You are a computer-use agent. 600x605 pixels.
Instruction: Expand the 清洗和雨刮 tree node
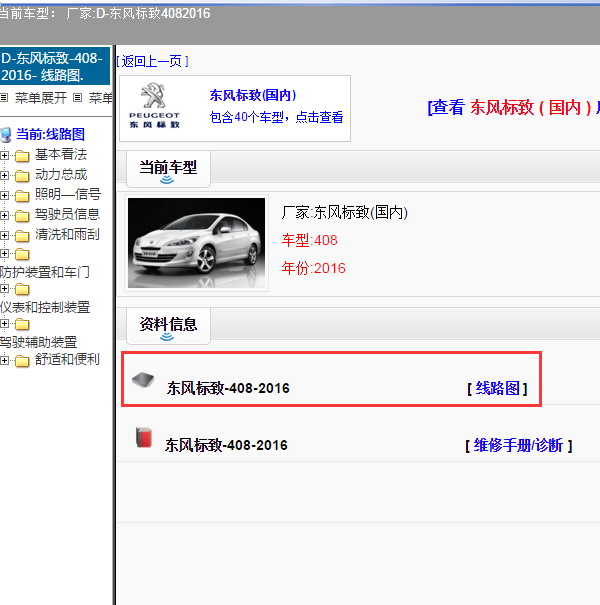[x=4, y=235]
